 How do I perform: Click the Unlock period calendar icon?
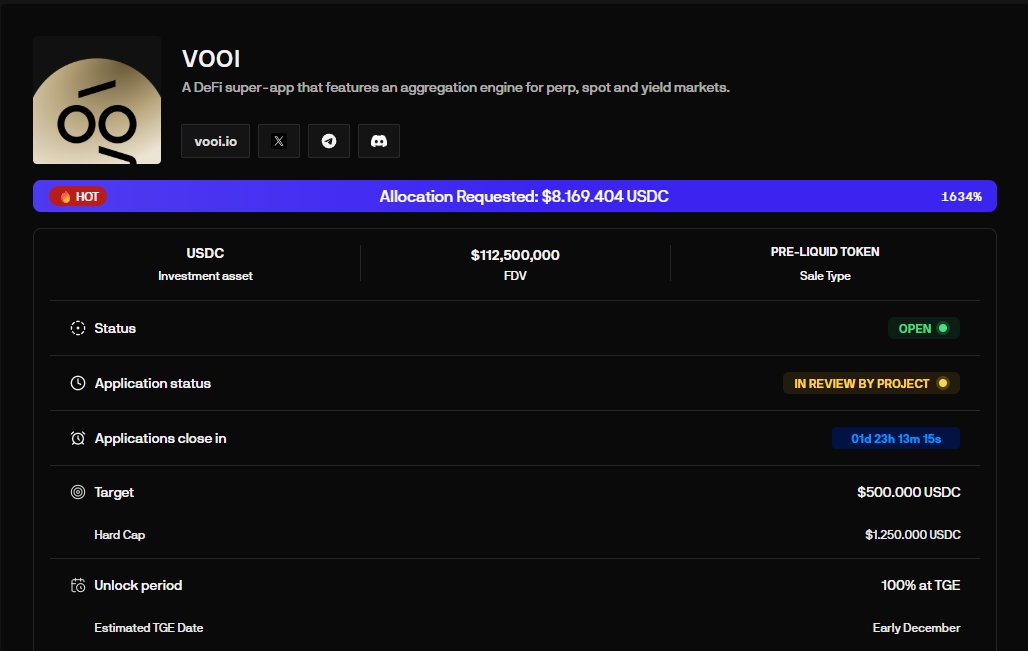coord(78,585)
